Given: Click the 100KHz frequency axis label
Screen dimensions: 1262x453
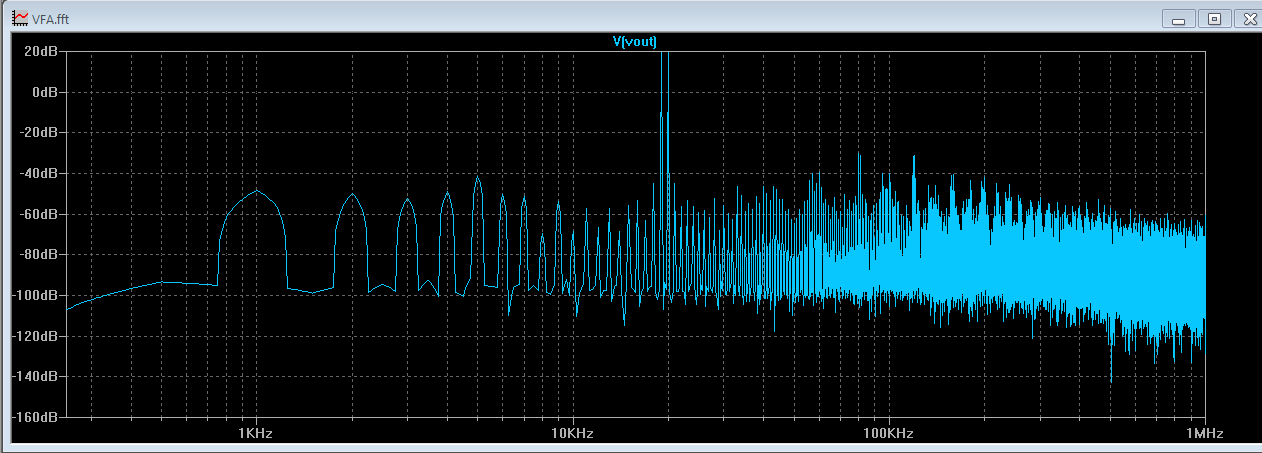Looking at the screenshot, I should tap(888, 434).
